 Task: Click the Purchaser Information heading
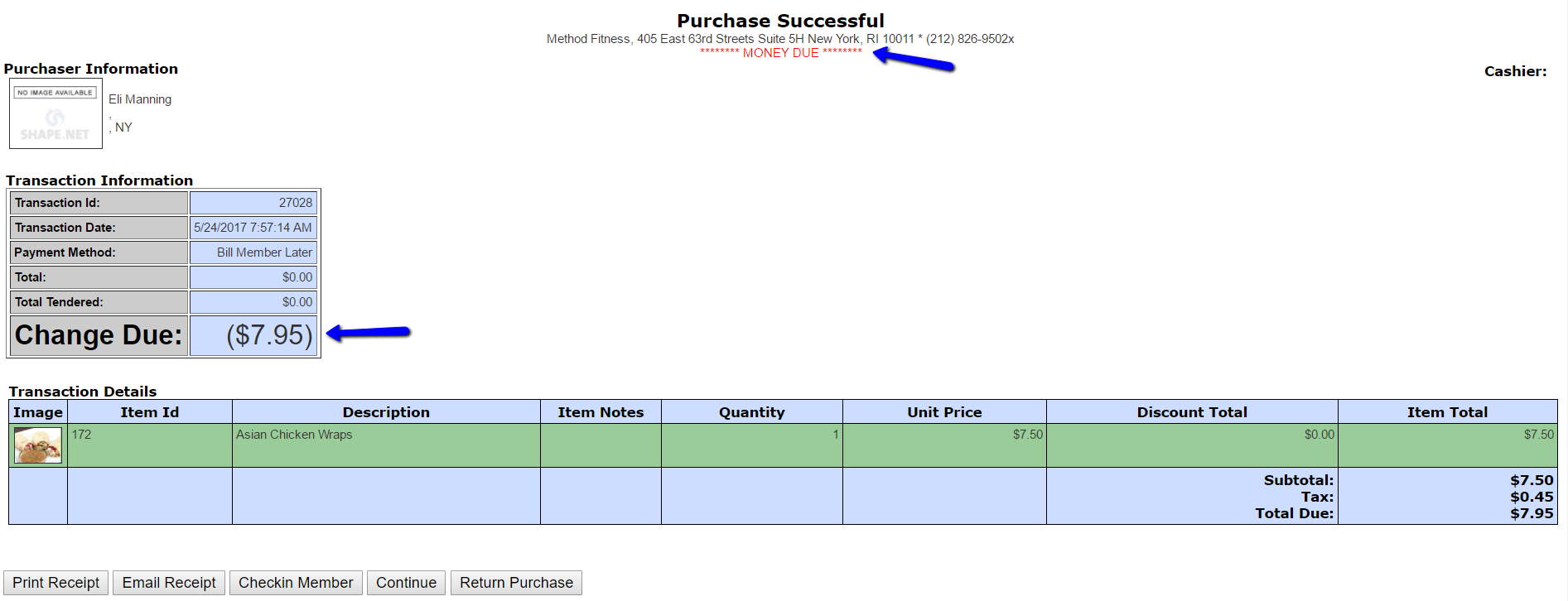click(91, 69)
